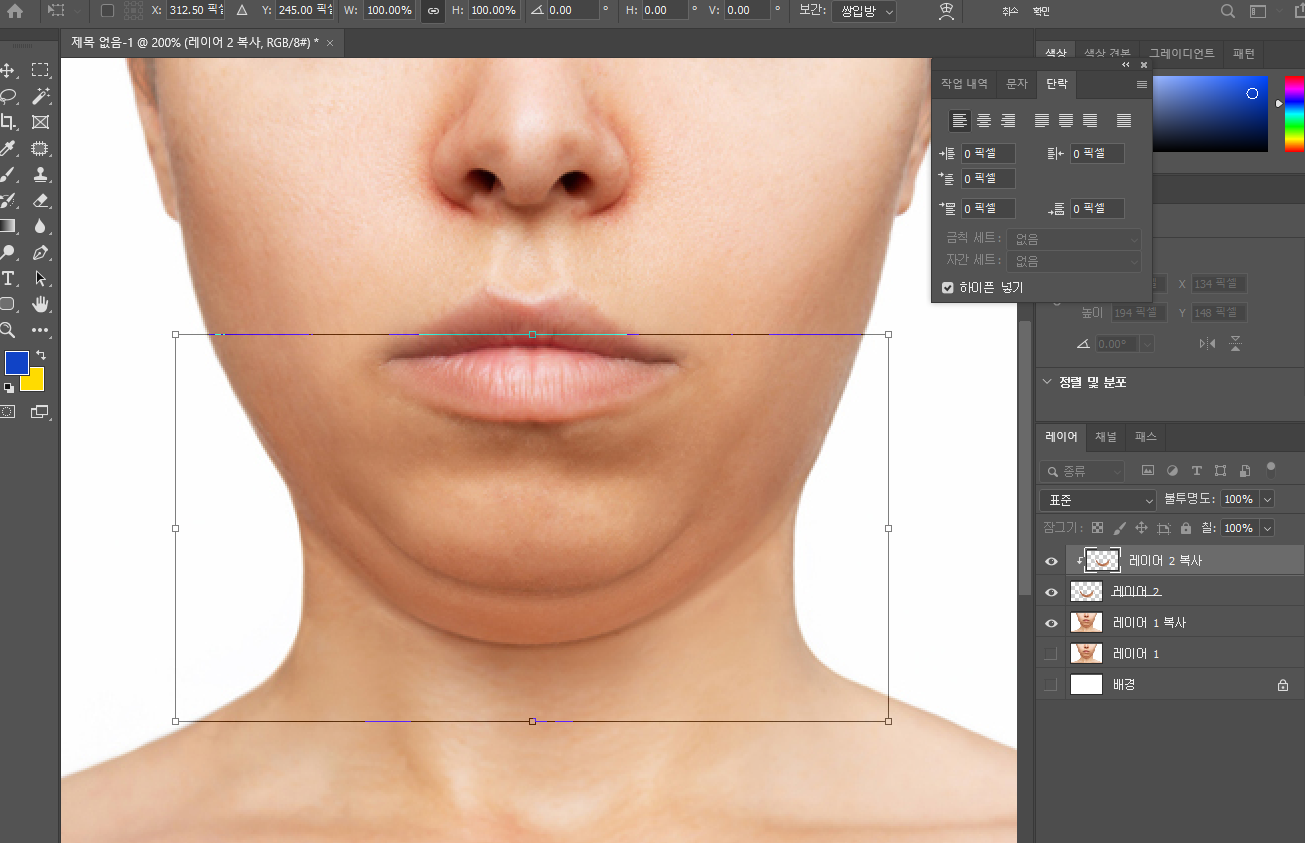Go to the Home screen icon
Viewport: 1305px width, 843px height.
pos(15,11)
